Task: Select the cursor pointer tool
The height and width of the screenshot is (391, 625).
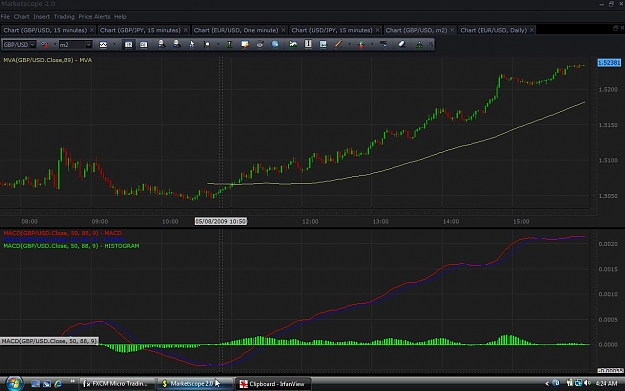Action: tap(192, 44)
